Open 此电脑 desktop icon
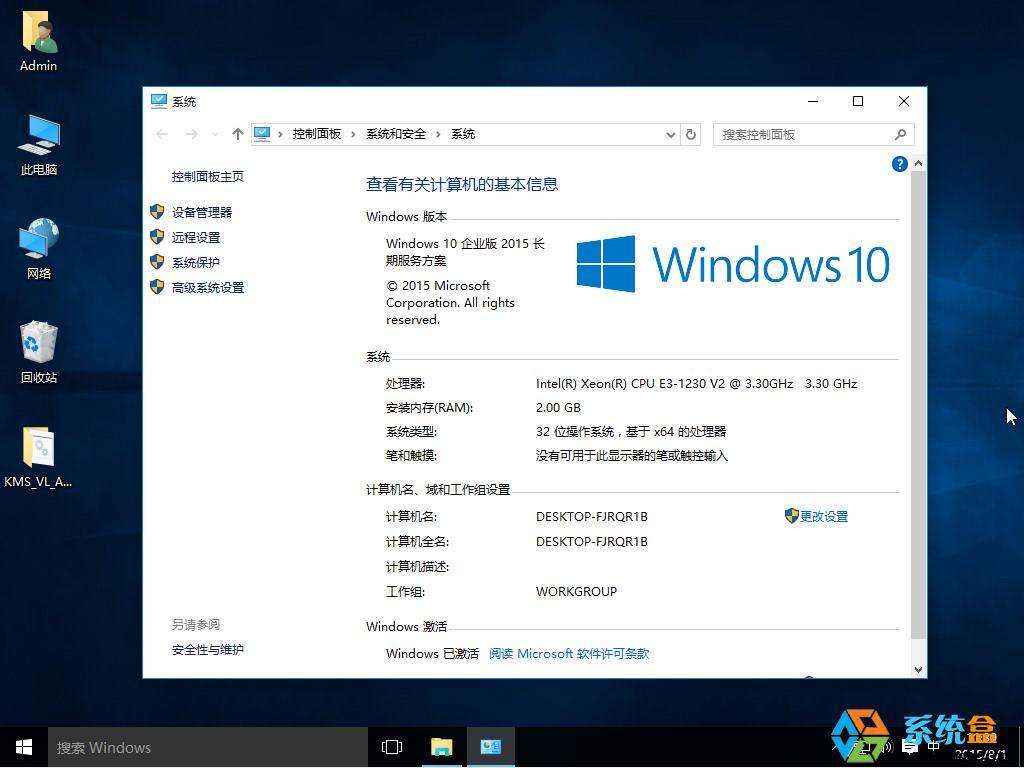Viewport: 1024px width, 768px height. pos(37,135)
